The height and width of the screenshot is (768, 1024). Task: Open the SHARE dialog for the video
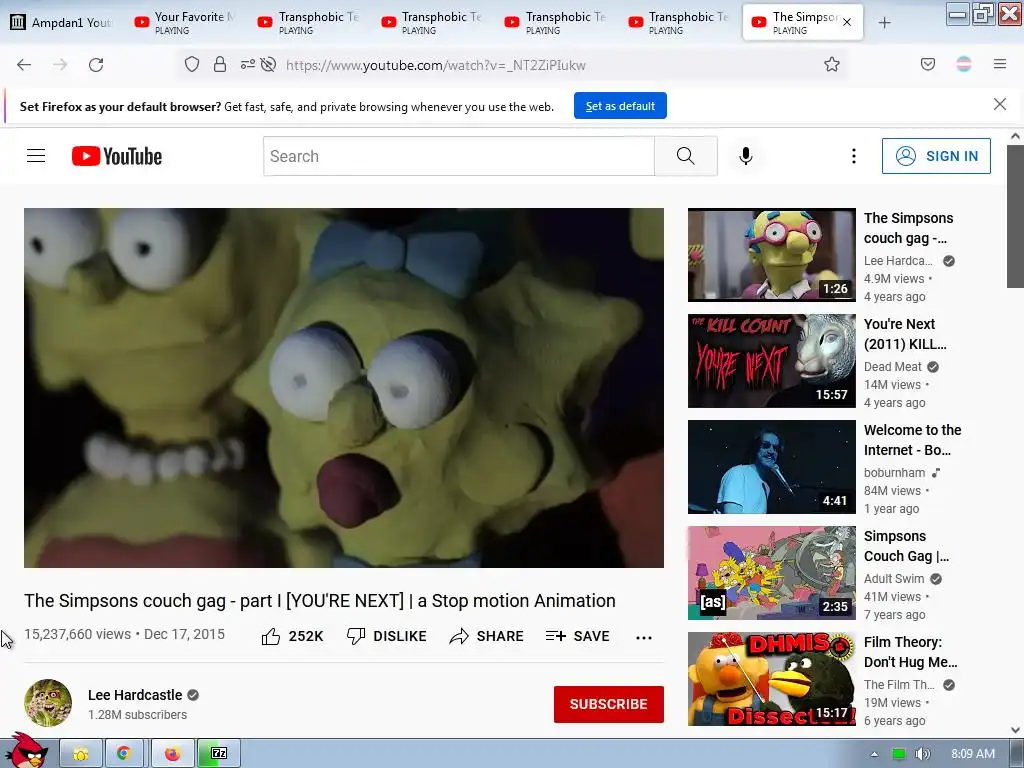(487, 636)
